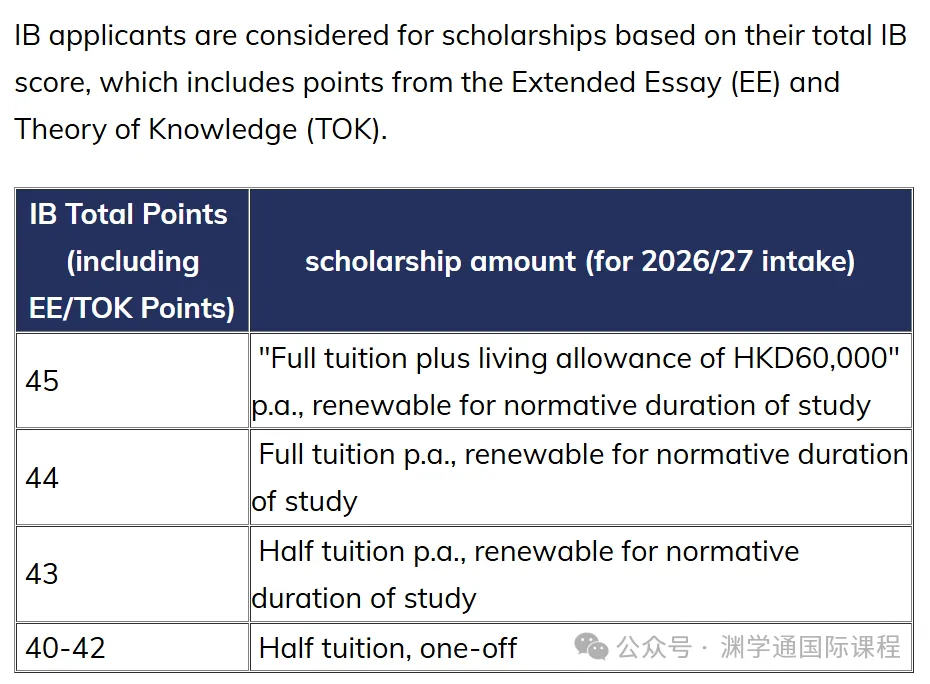Click the 40-42 score range cell
Image resolution: width=930 pixels, height=684 pixels.
[132, 647]
